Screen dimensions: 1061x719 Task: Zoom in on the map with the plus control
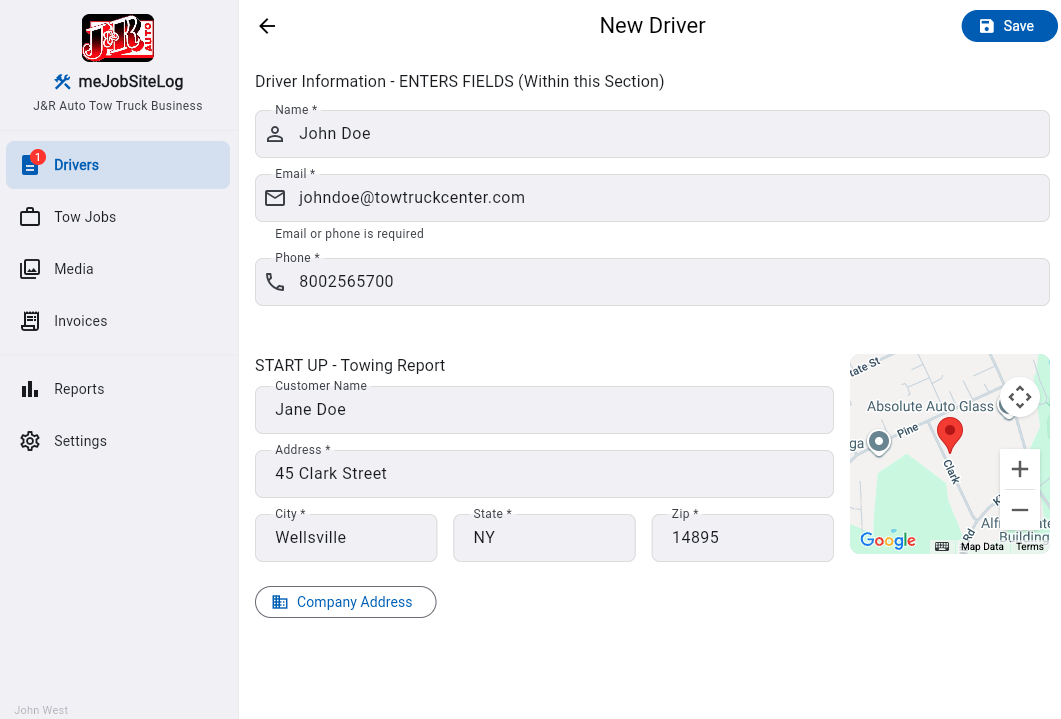point(1020,468)
